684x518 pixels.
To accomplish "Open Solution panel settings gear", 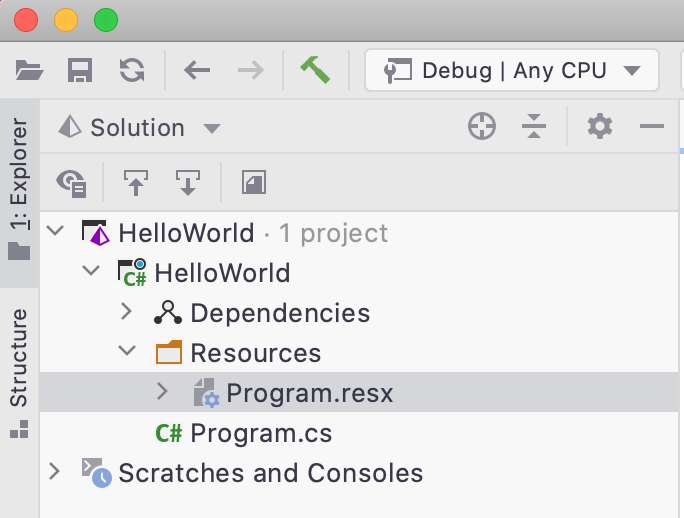I will (x=599, y=127).
